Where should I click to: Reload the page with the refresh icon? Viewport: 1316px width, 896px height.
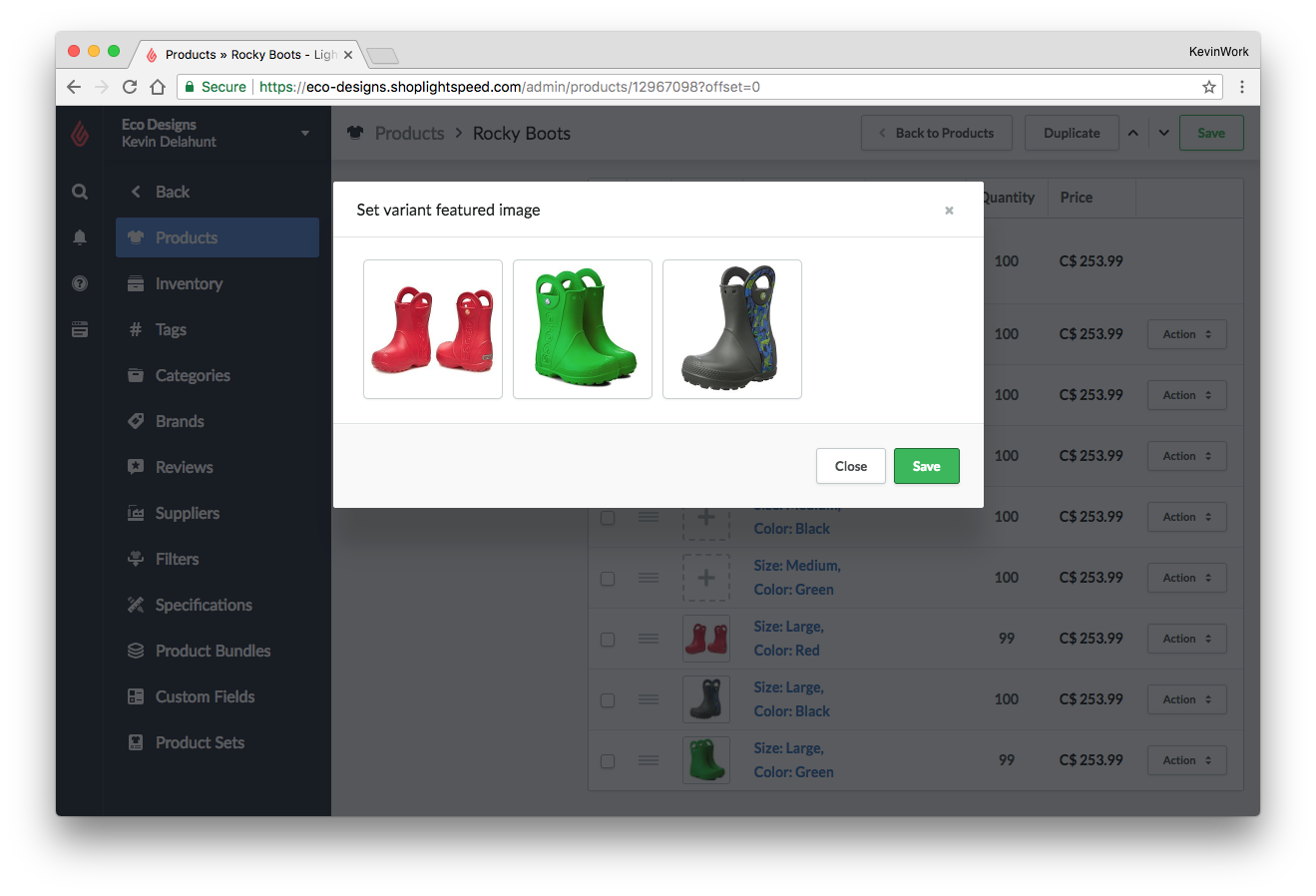tap(130, 87)
